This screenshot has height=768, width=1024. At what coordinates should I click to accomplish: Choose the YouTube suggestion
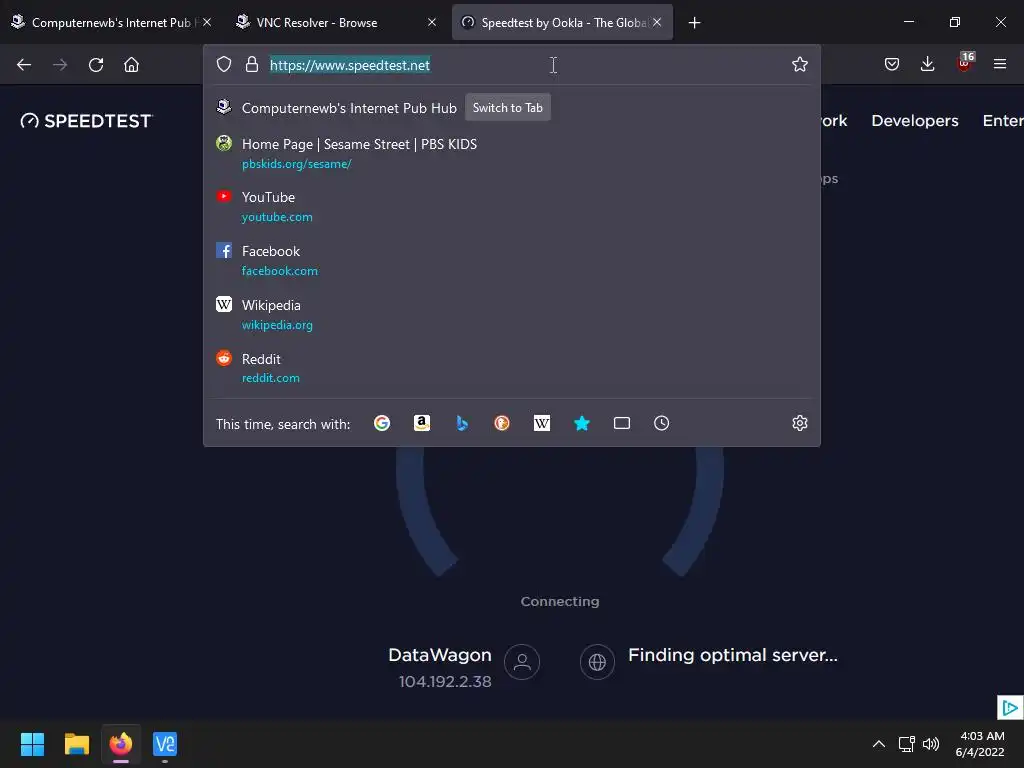[x=511, y=206]
